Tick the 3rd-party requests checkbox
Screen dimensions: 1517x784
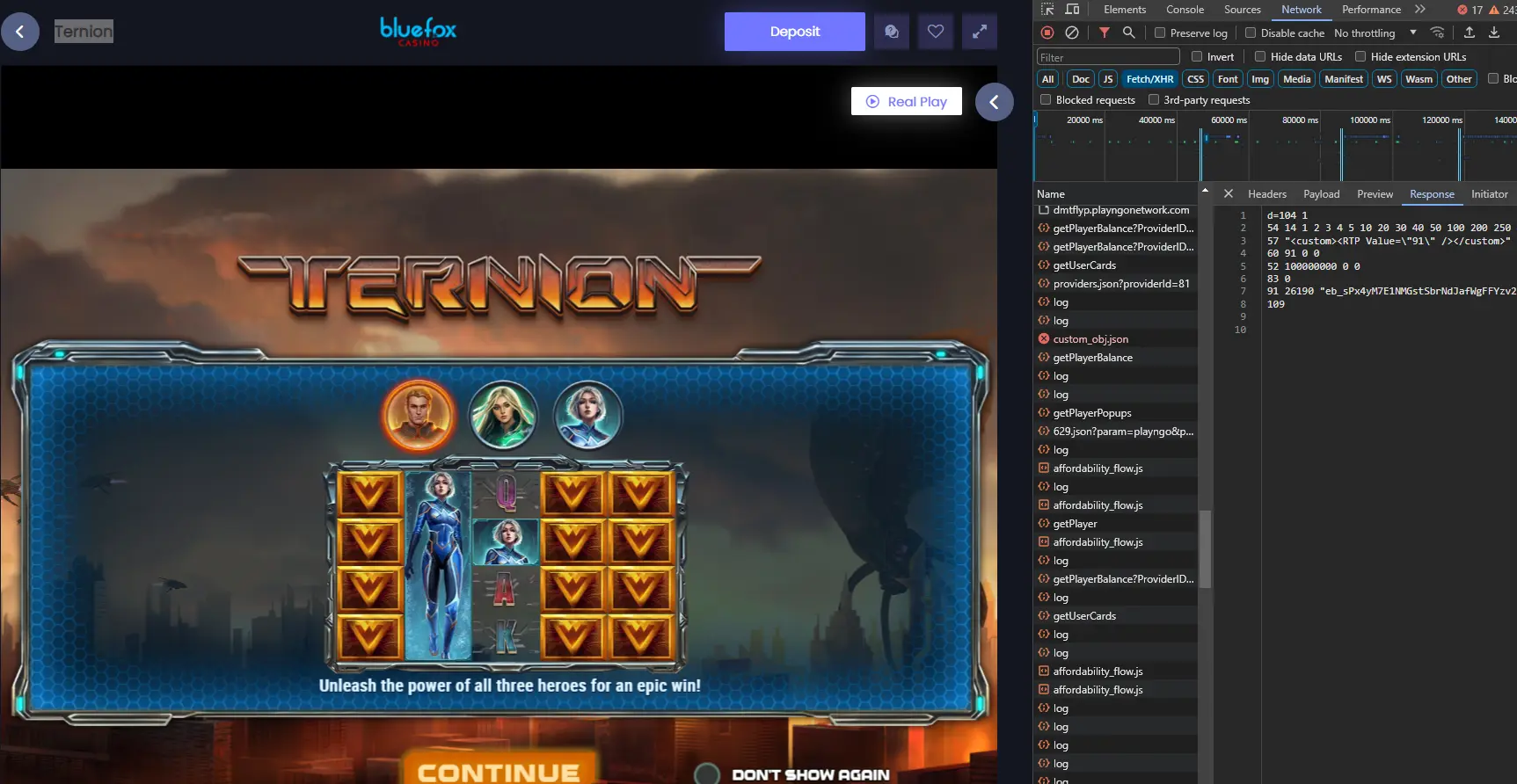point(1154,99)
